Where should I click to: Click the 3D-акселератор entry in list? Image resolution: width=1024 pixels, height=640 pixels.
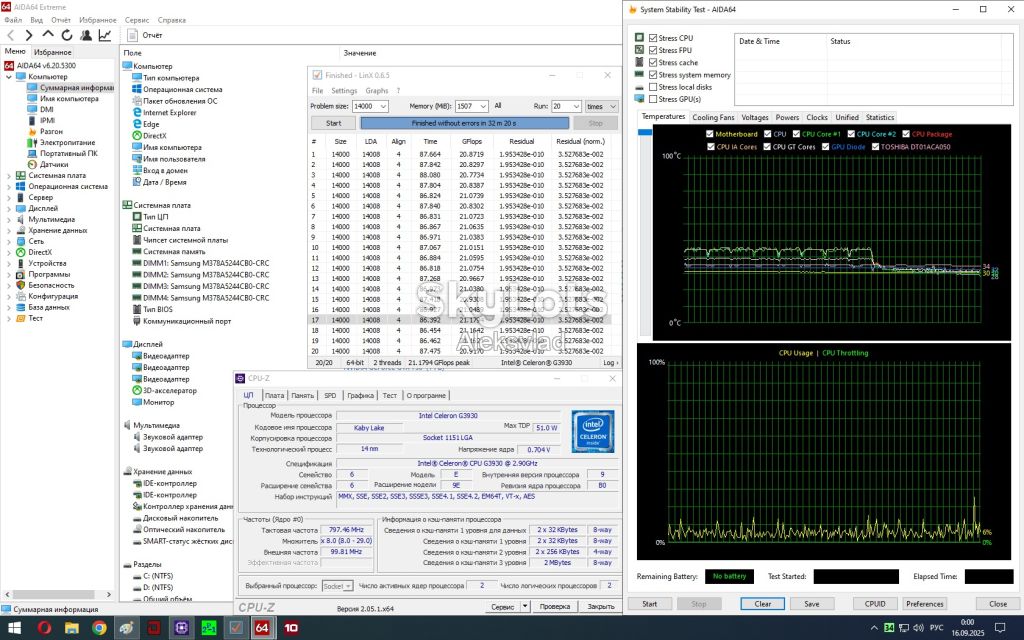(165, 391)
